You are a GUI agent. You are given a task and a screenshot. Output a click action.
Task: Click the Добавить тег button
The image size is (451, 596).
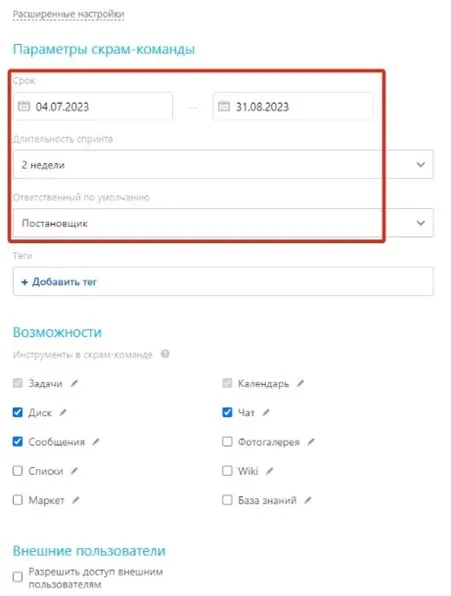coord(59,282)
